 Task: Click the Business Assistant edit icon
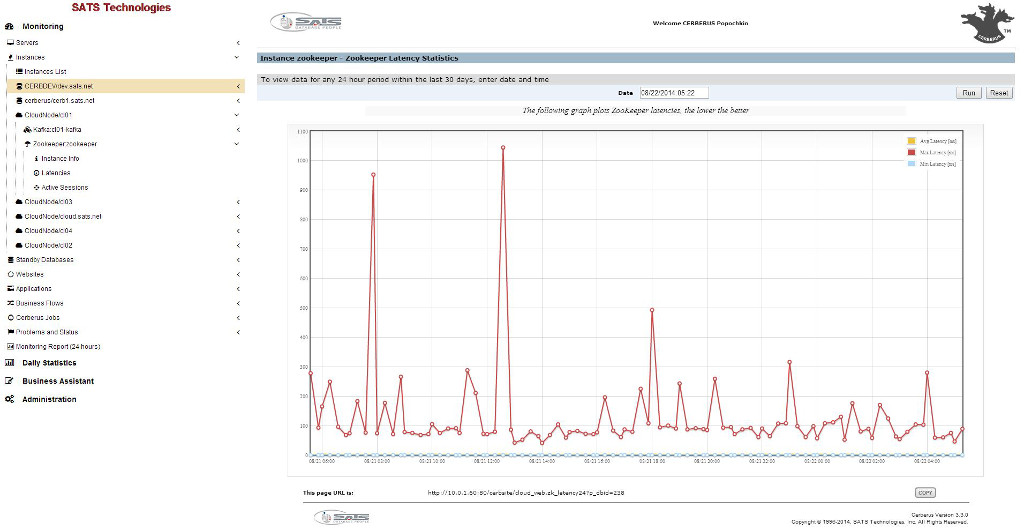[10, 381]
